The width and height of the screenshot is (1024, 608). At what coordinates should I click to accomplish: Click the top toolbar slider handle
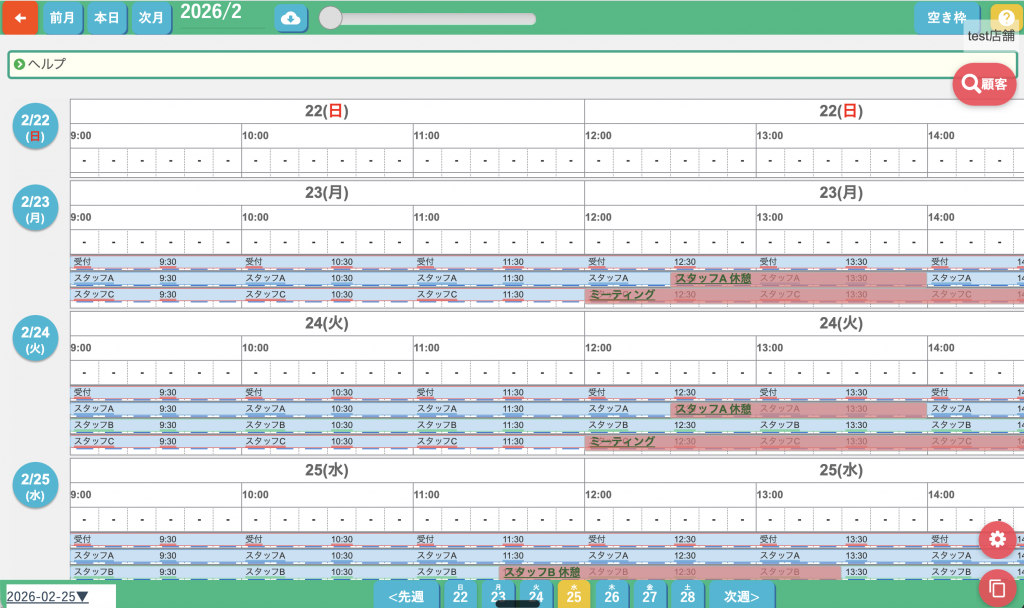pos(330,18)
